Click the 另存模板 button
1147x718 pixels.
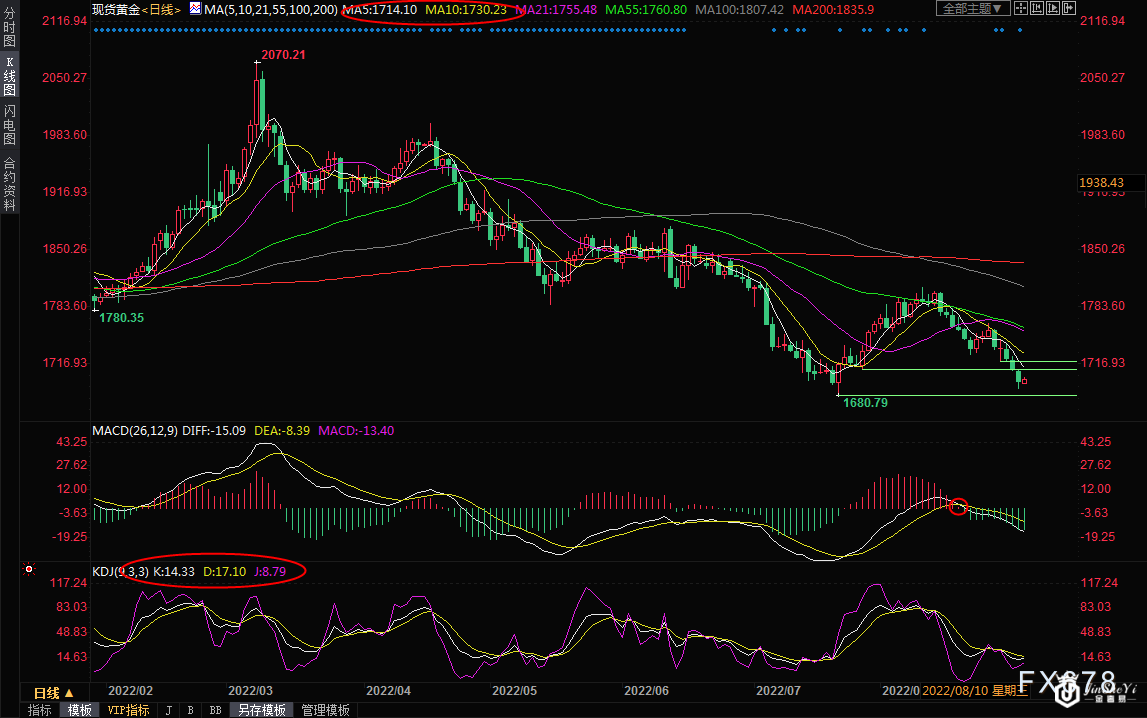[262, 710]
